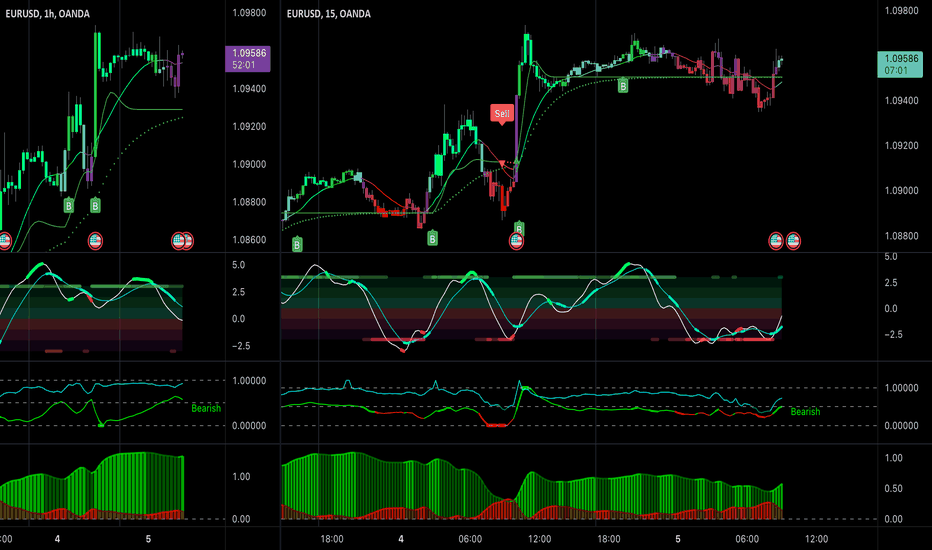Click the green 1.09586 price label with 07:01 countdown
This screenshot has width=932, height=550.
tap(900, 64)
